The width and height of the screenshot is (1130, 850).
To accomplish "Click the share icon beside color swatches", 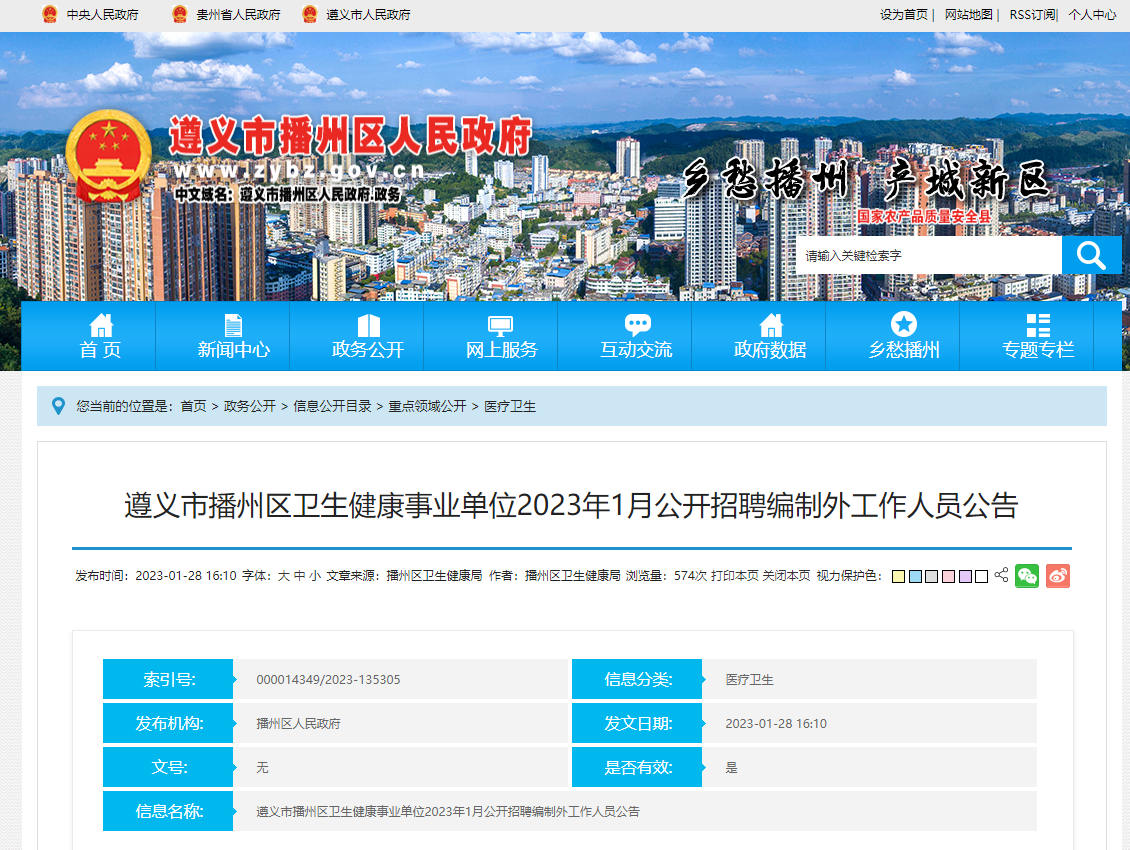I will 1001,576.
